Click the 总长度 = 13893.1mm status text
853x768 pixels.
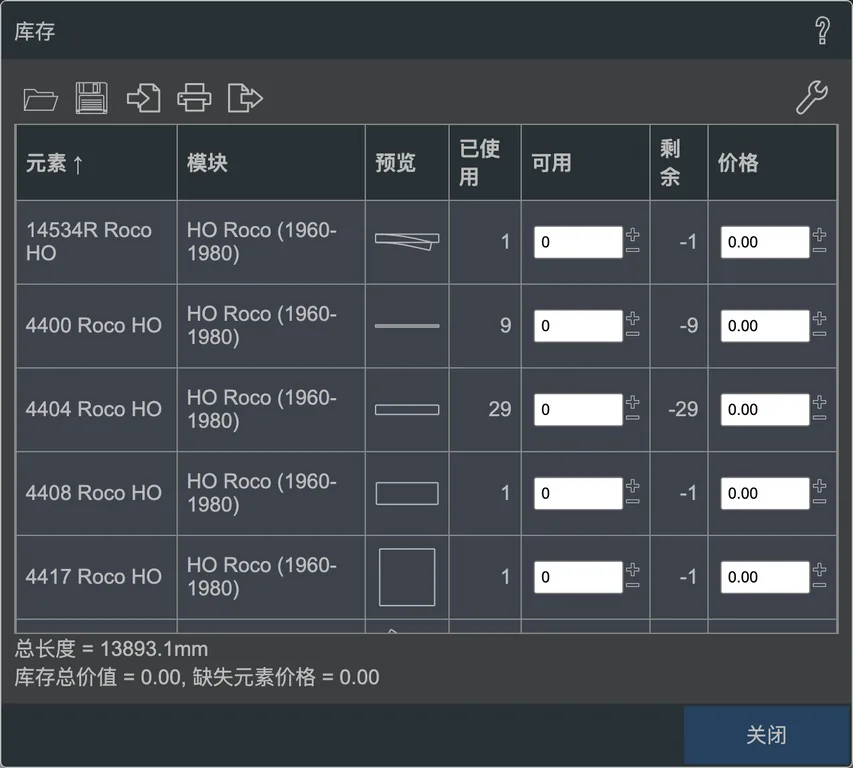point(112,649)
